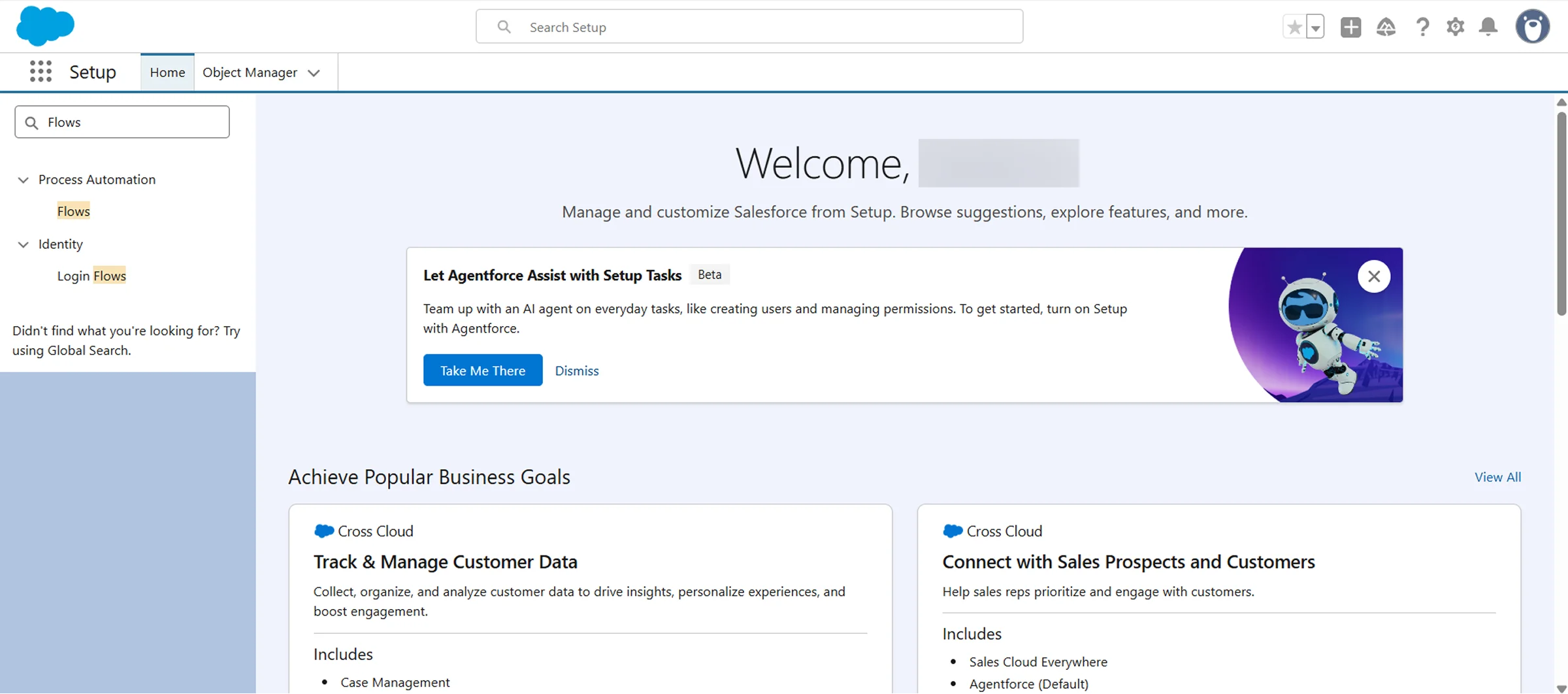The width and height of the screenshot is (1568, 694).
Task: Collapse the Process Automation section
Action: point(24,180)
